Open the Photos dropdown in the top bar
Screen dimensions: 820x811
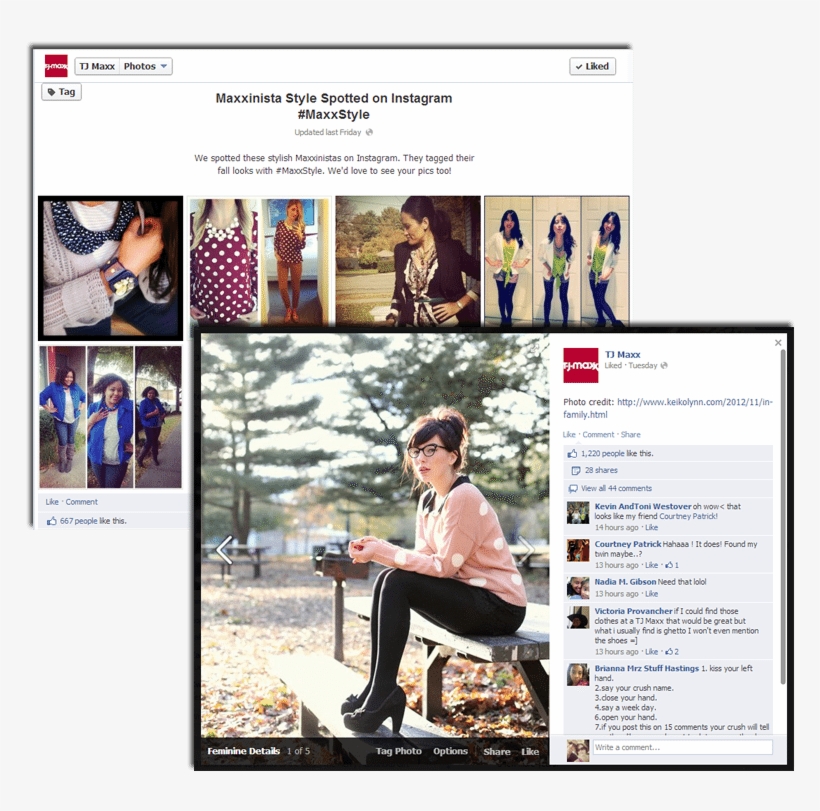click(163, 66)
